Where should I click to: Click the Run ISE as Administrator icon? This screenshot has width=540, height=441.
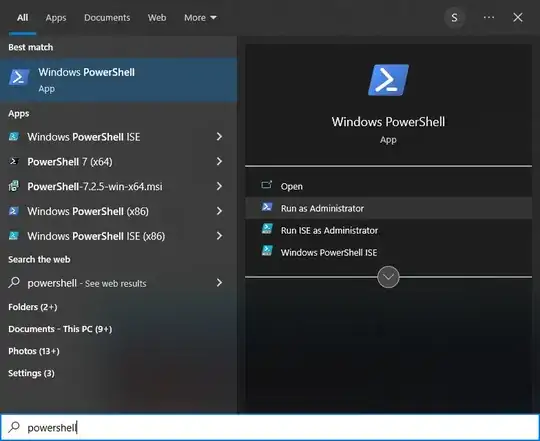click(267, 229)
